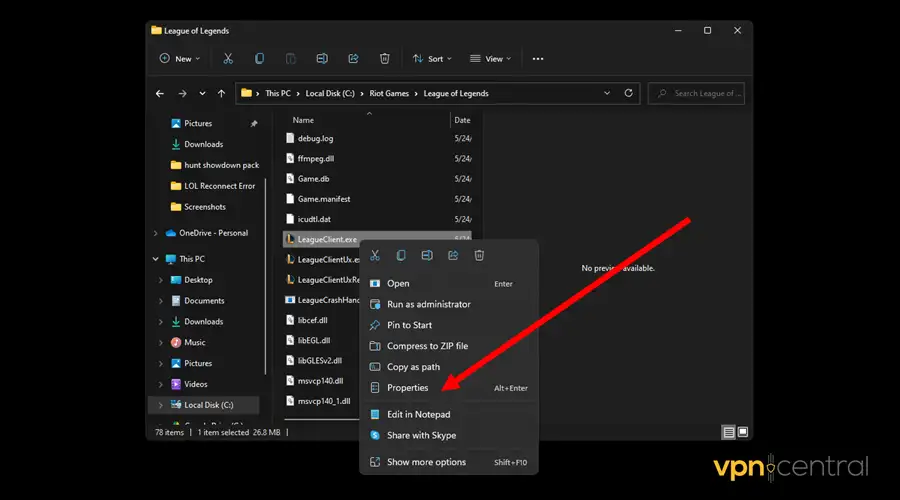The width and height of the screenshot is (900, 500).
Task: Click Delete icon in the context menu
Action: [479, 255]
